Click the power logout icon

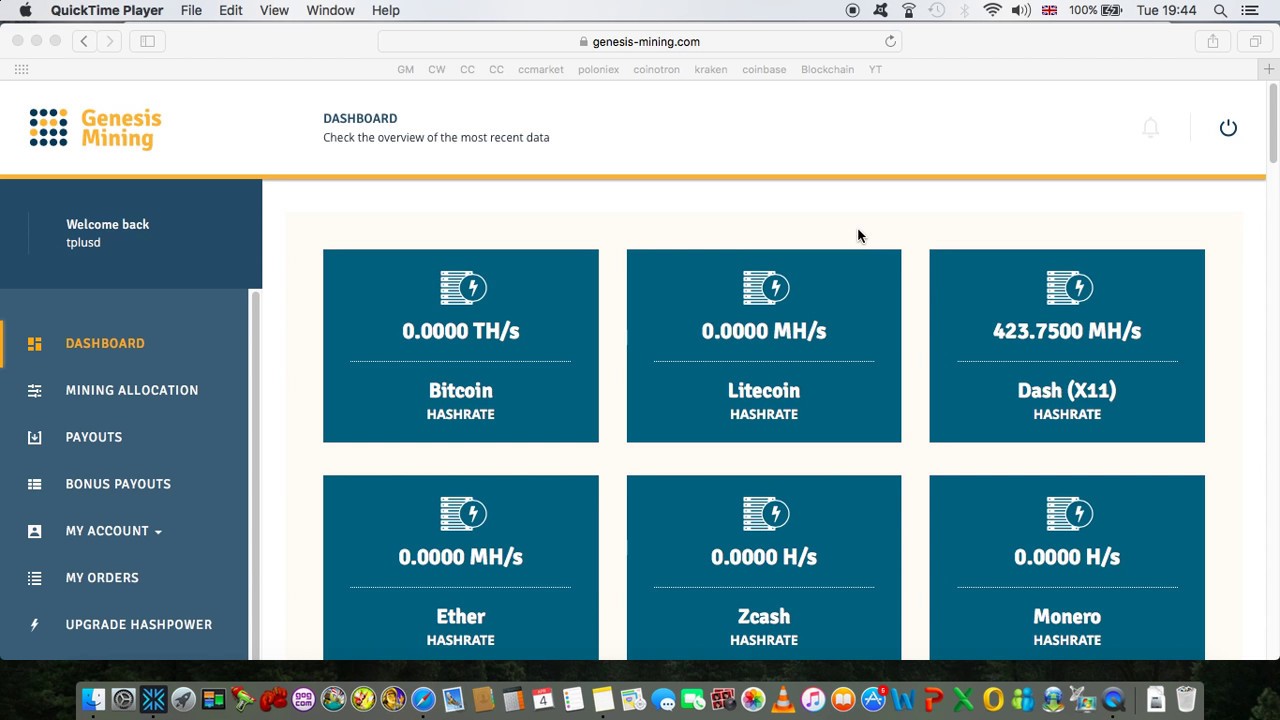click(x=1228, y=128)
